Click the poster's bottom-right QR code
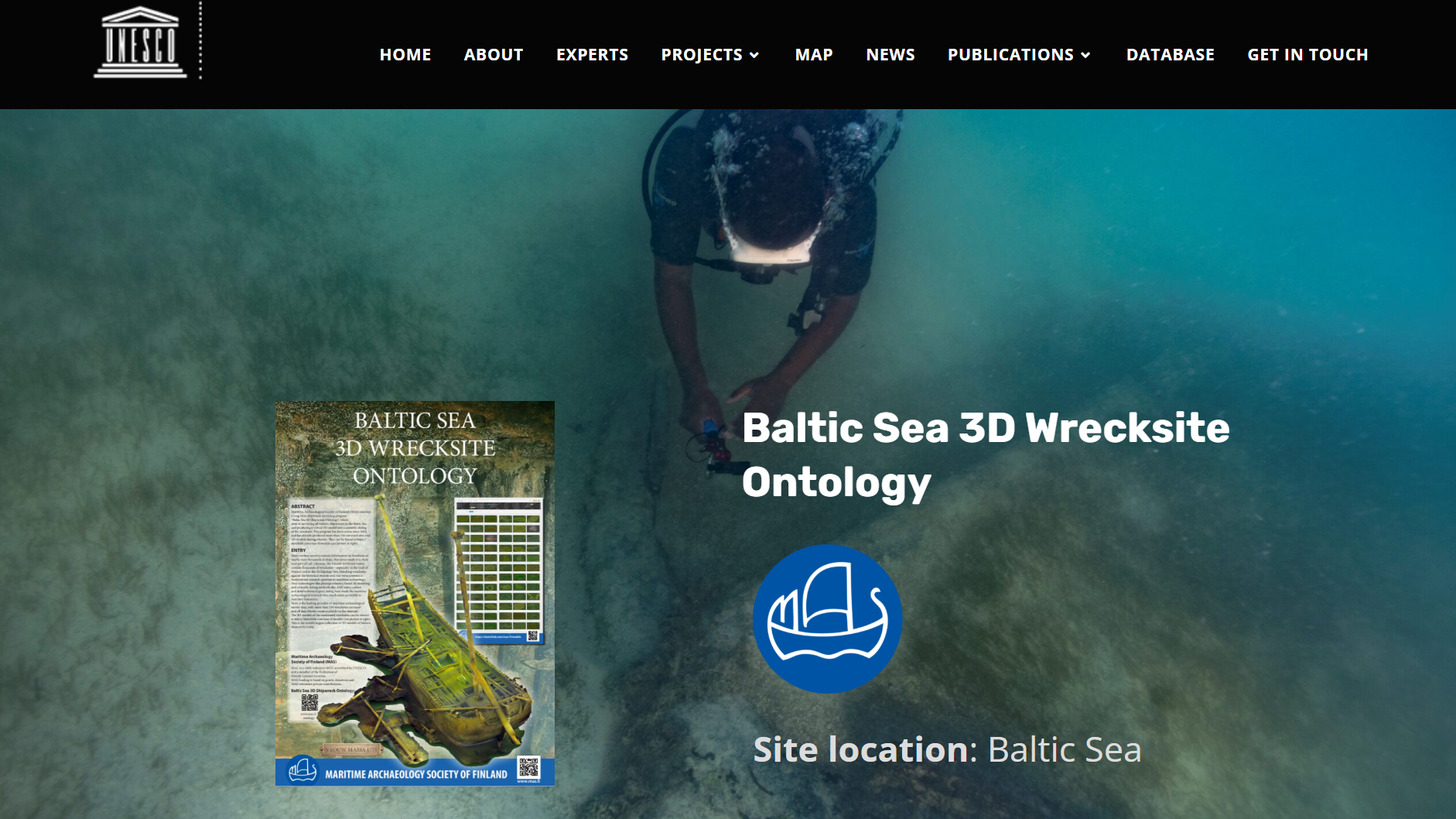This screenshot has height=819, width=1456. coord(529,768)
